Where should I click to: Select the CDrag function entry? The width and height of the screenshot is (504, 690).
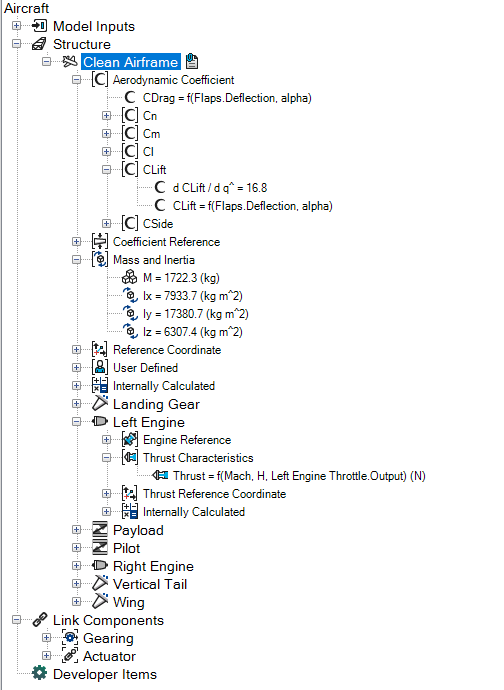point(227,98)
